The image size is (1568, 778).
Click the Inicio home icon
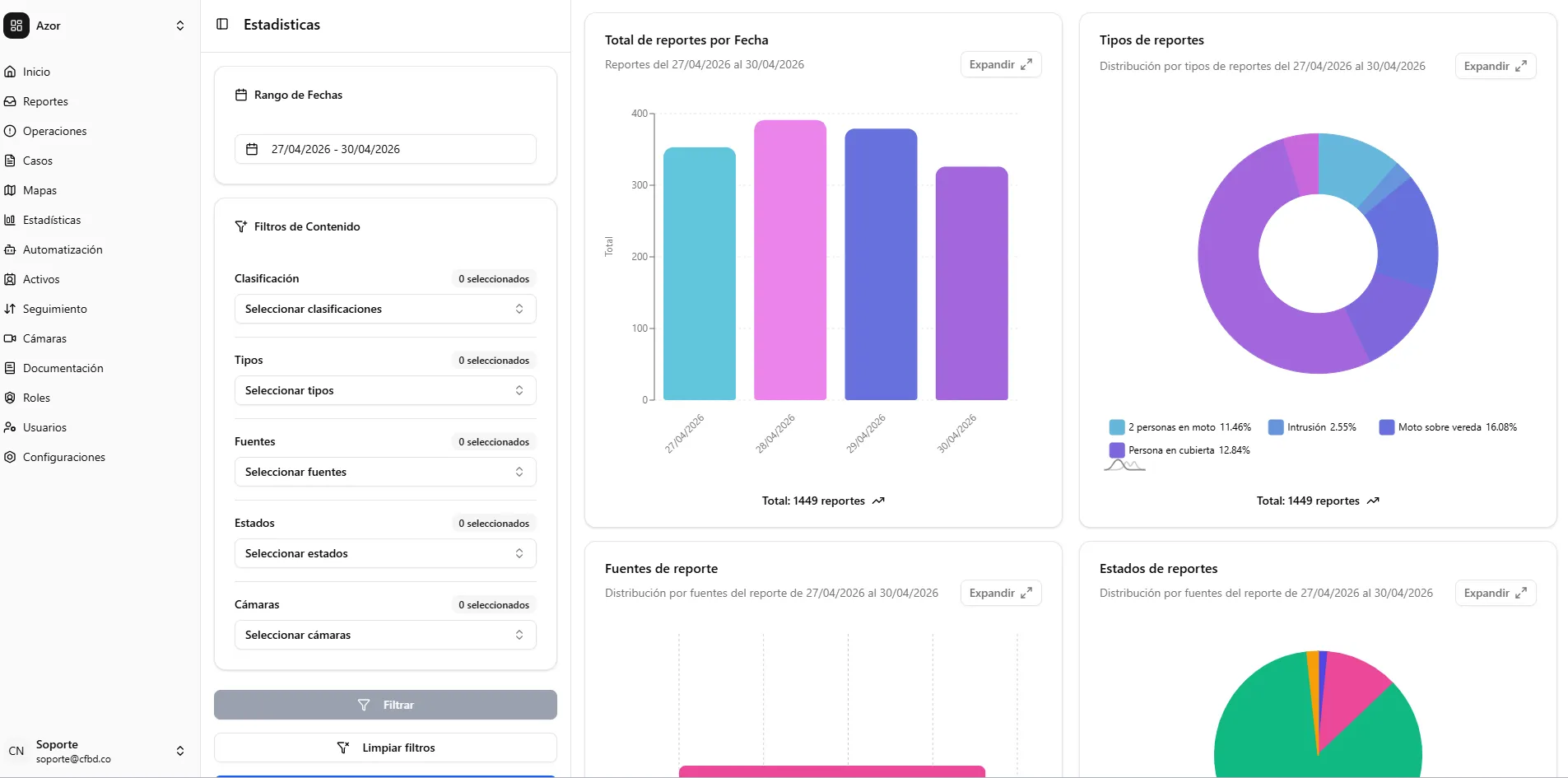pos(10,72)
